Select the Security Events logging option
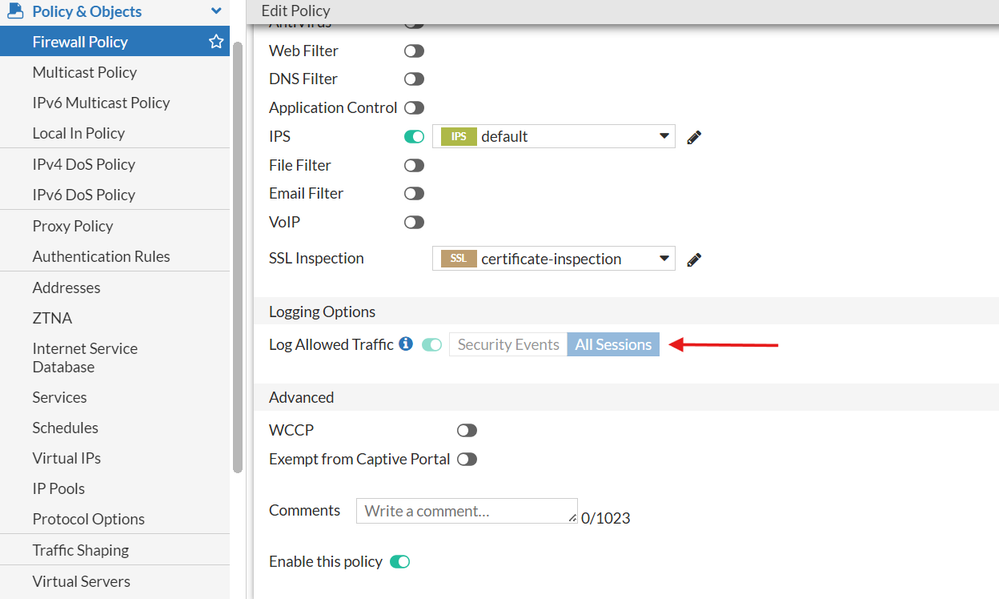 [508, 344]
